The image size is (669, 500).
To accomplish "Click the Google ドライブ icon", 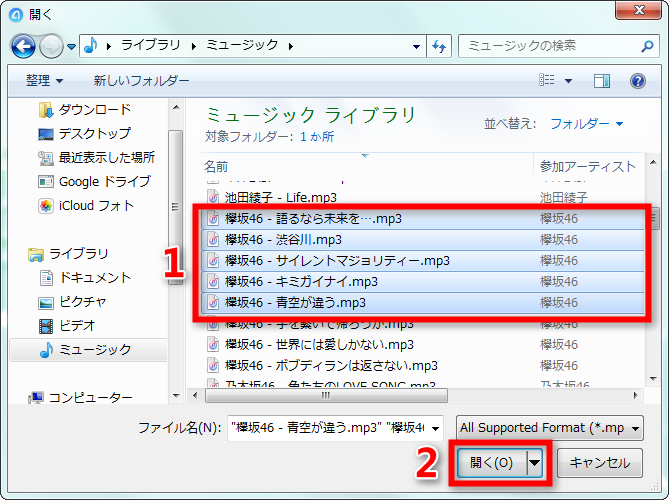I will point(46,182).
